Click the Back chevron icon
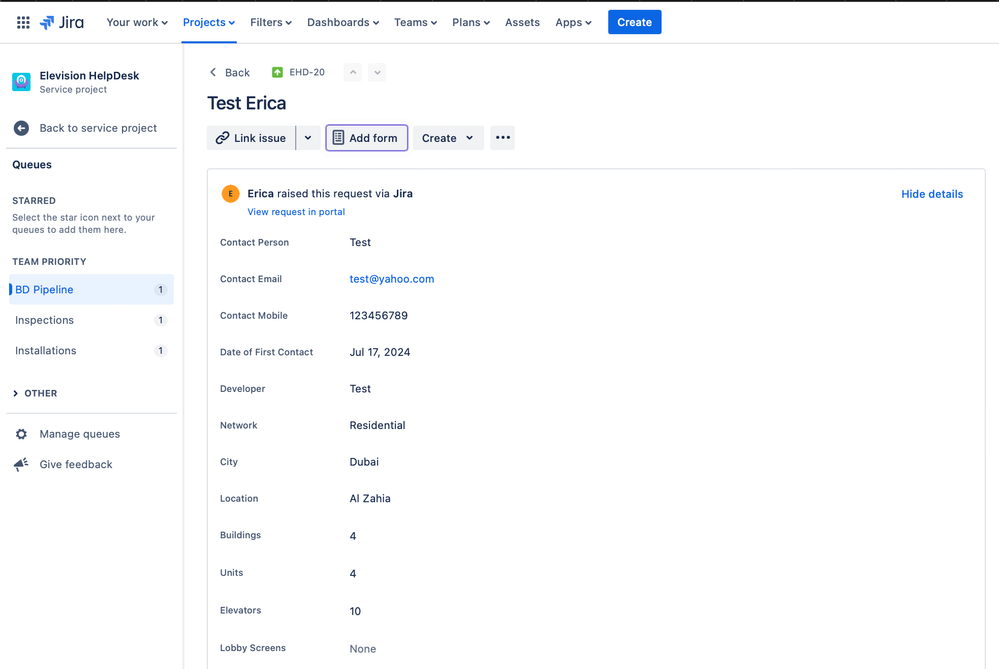Screen dimensions: 999x669 coord(213,73)
